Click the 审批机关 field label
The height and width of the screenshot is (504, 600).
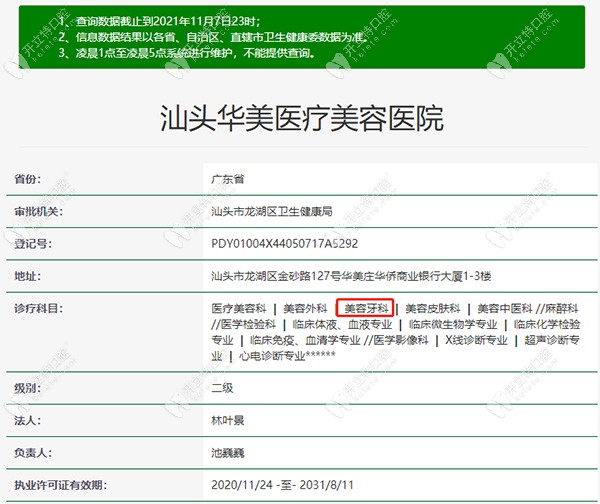pyautogui.click(x=38, y=211)
